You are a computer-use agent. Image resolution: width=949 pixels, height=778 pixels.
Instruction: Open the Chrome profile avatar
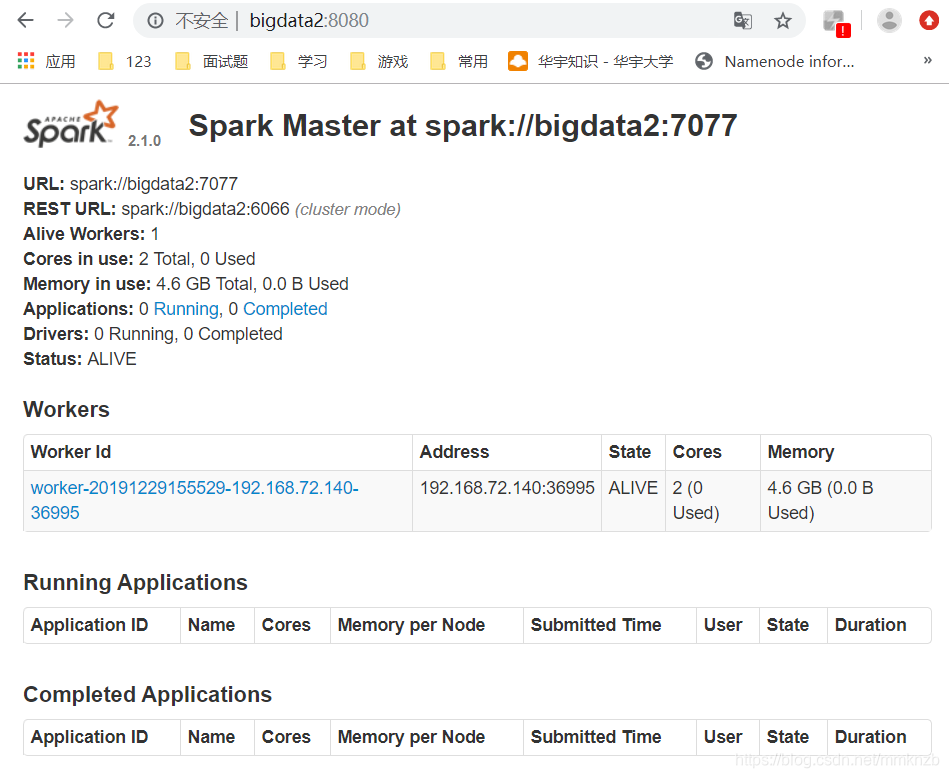click(x=889, y=21)
